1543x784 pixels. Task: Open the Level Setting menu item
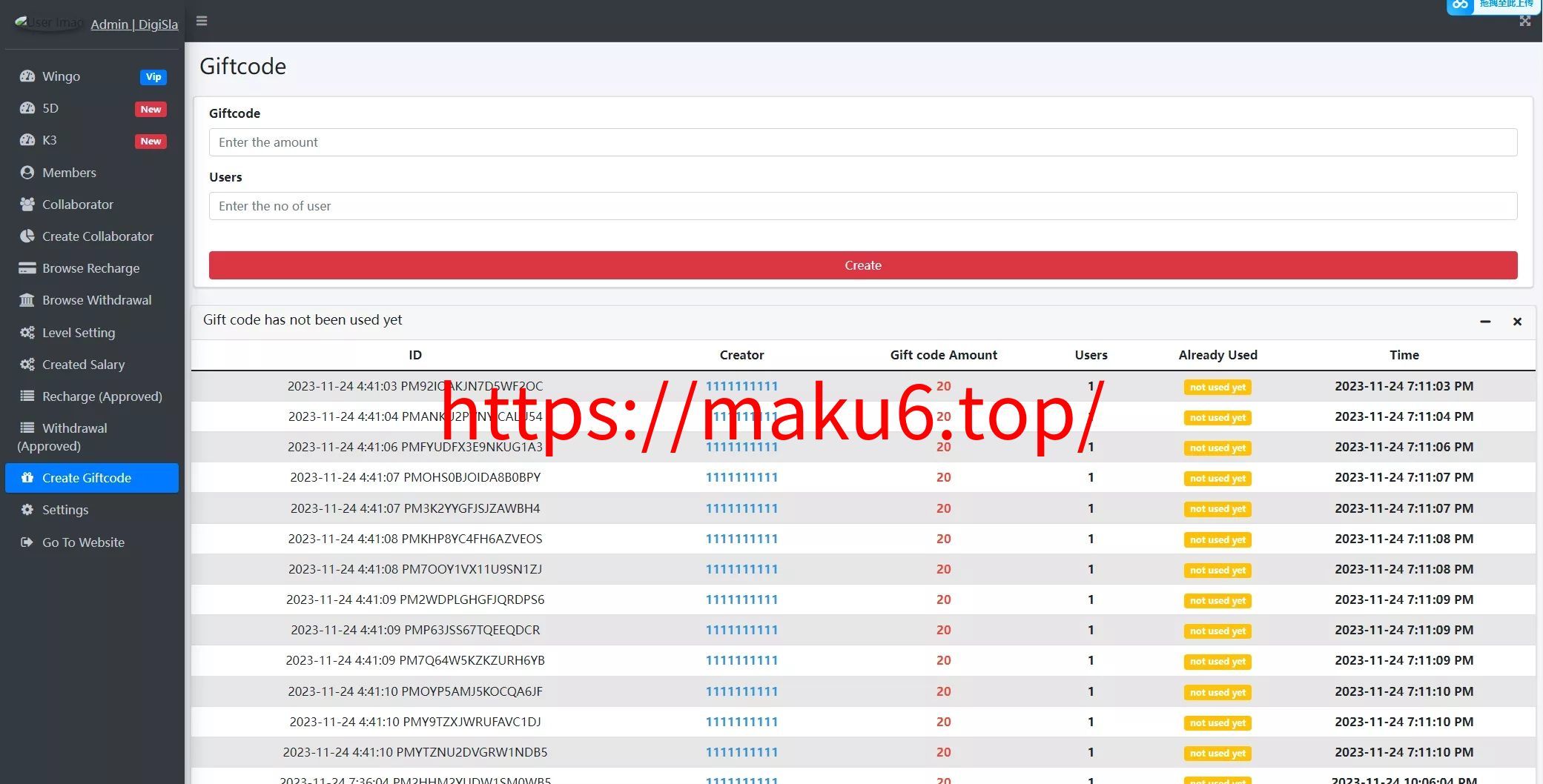92,333
